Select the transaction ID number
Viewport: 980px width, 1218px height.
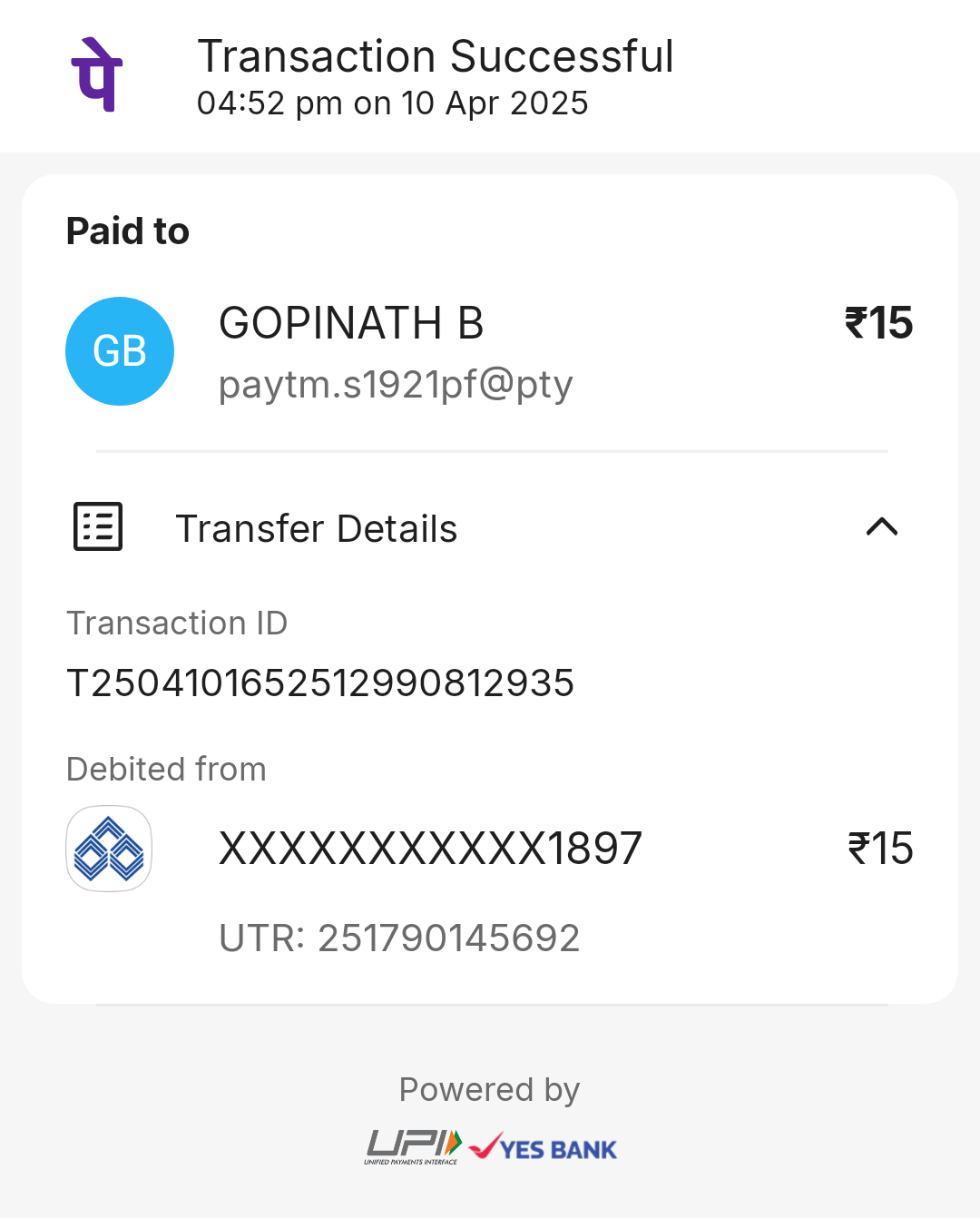(320, 683)
